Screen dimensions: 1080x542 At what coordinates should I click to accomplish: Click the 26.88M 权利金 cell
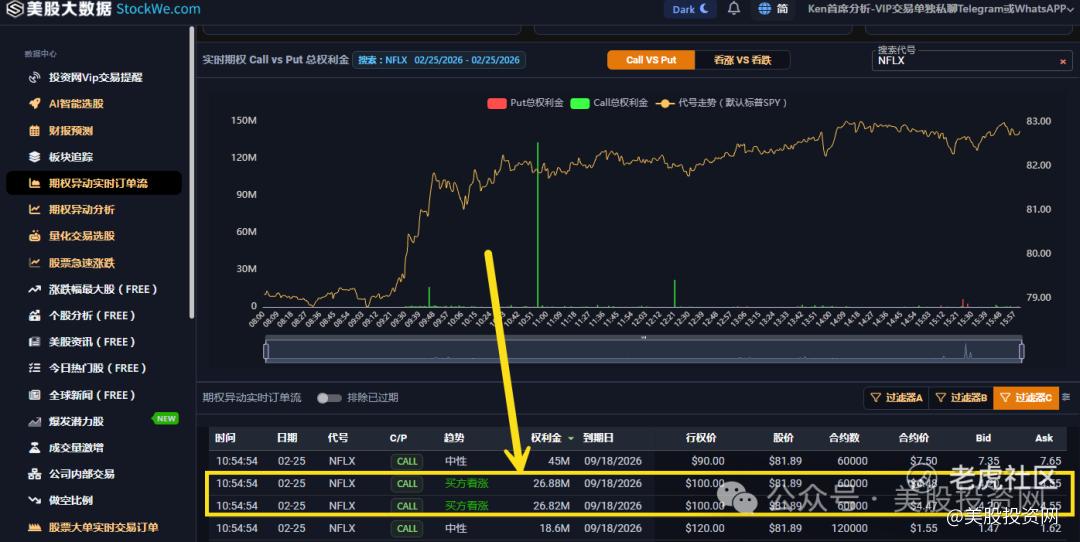pos(551,483)
